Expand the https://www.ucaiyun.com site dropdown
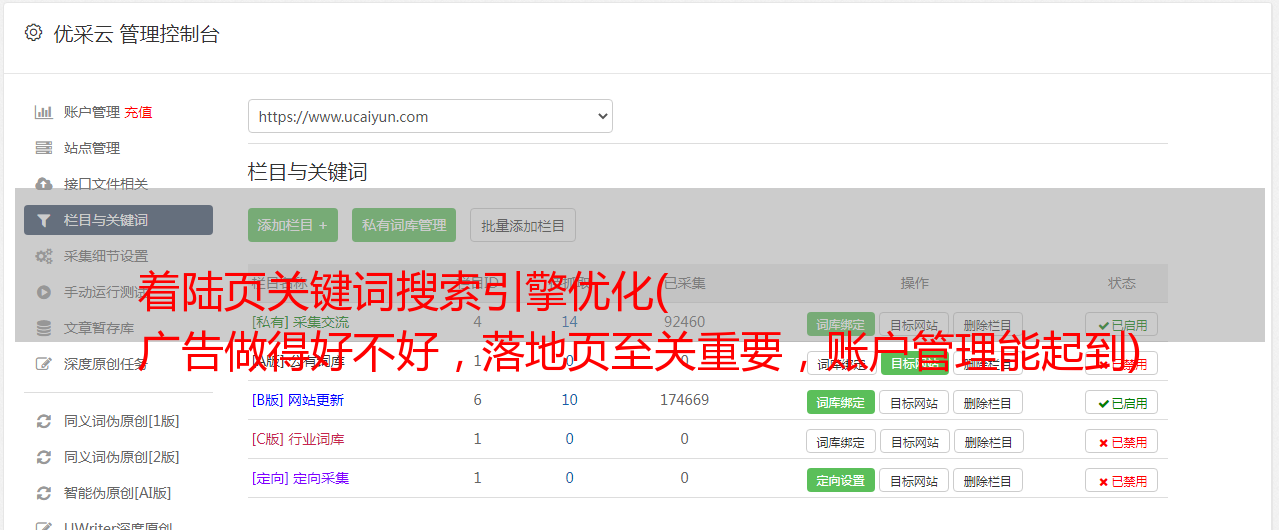Viewport: 1279px width, 530px height. coord(430,116)
